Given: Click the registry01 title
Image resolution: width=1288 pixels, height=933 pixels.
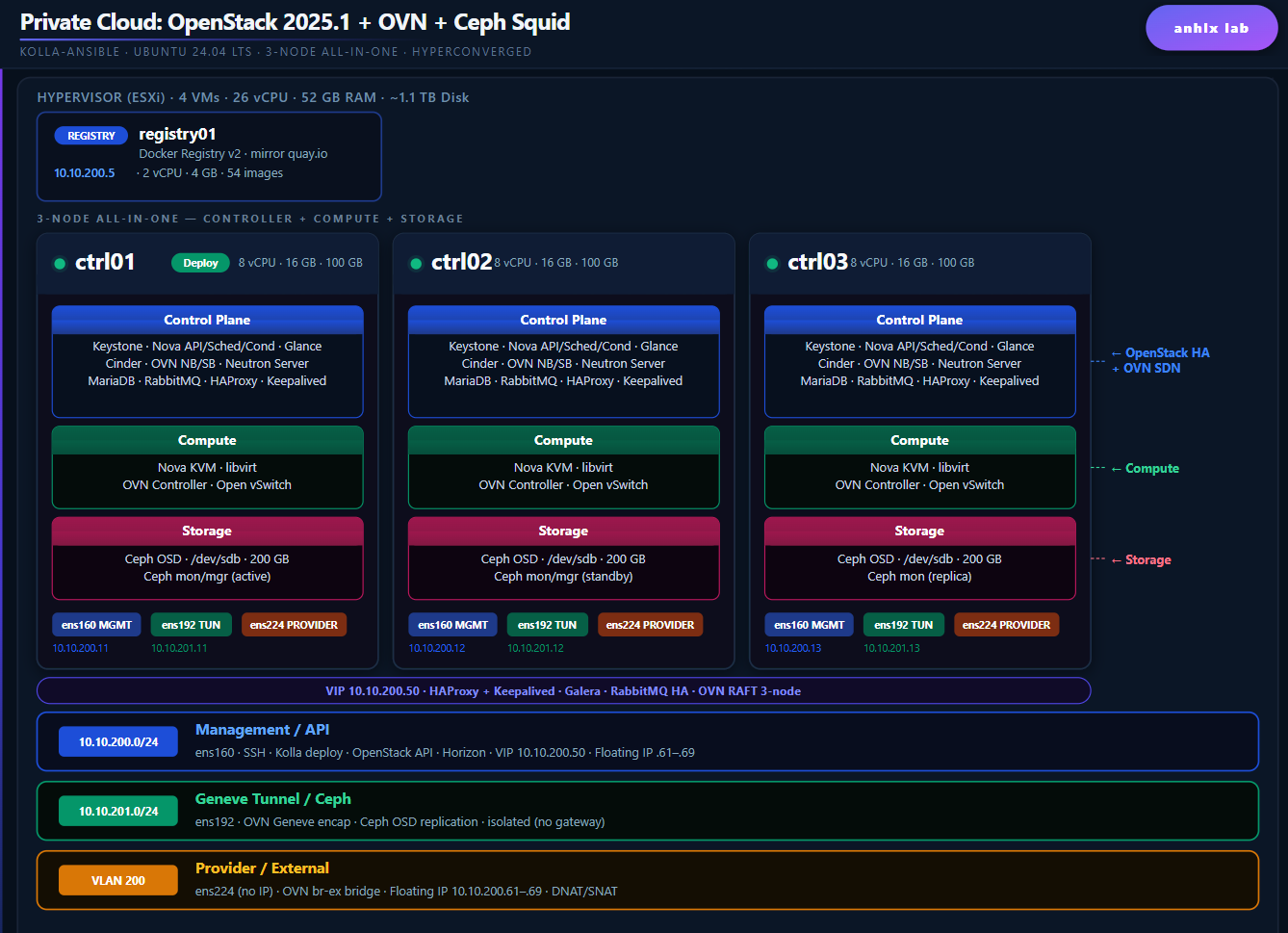Looking at the screenshot, I should coord(177,134).
